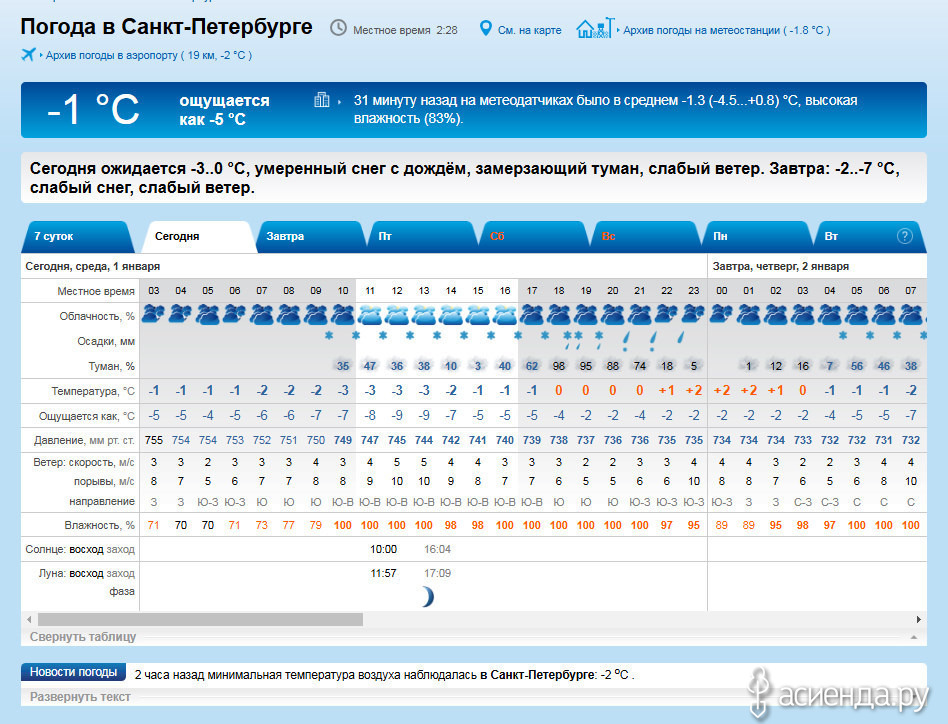Viewport: 948px width, 724px height.
Task: Click the moon phase crescent icon
Action: click(427, 596)
